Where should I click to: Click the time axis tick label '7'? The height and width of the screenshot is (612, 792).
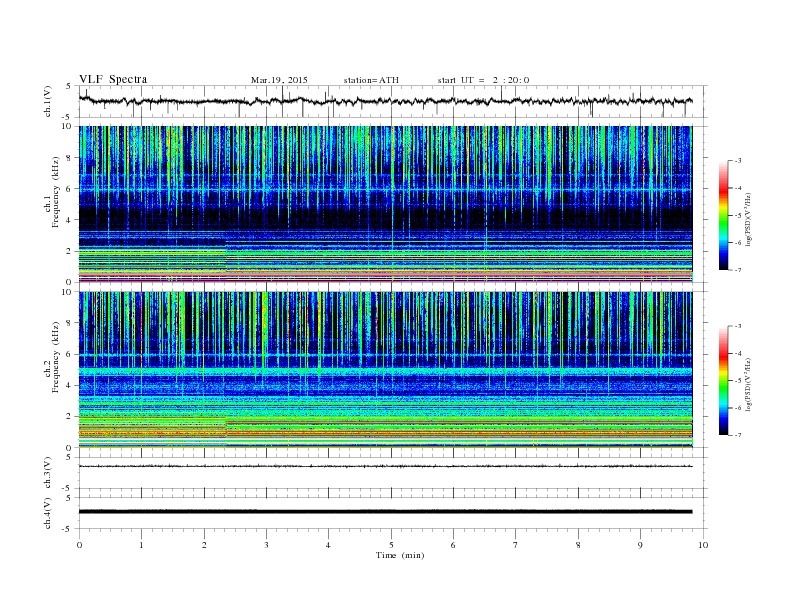516,545
